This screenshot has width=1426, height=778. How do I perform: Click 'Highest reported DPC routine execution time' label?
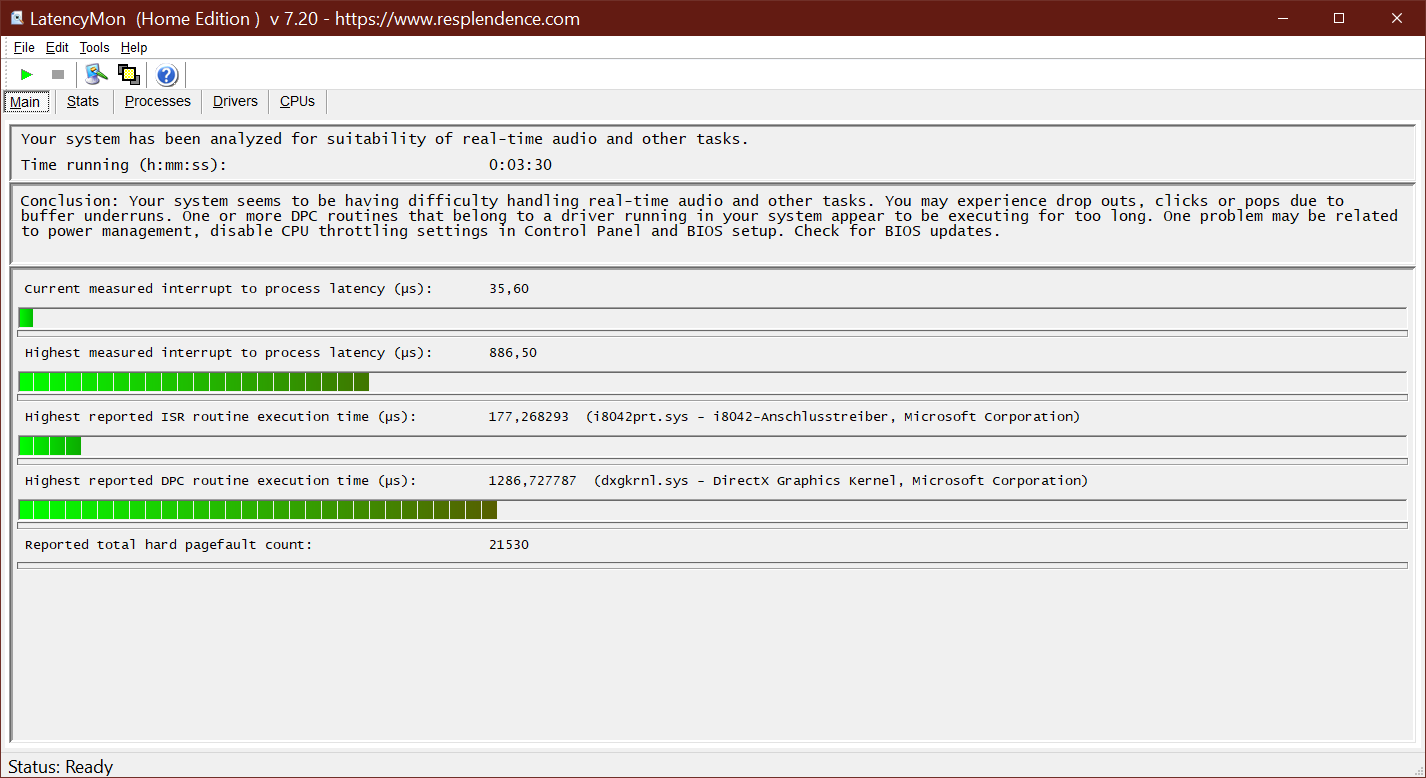[x=220, y=481]
